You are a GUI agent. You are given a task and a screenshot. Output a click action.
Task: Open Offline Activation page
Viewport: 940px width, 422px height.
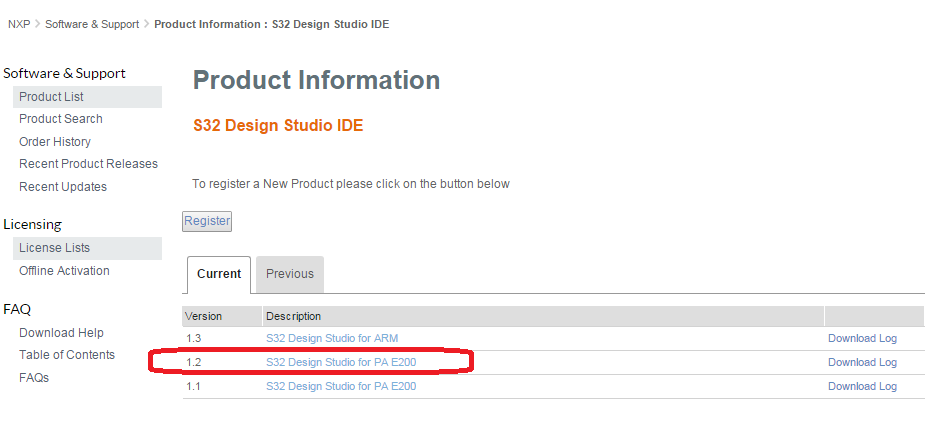64,271
